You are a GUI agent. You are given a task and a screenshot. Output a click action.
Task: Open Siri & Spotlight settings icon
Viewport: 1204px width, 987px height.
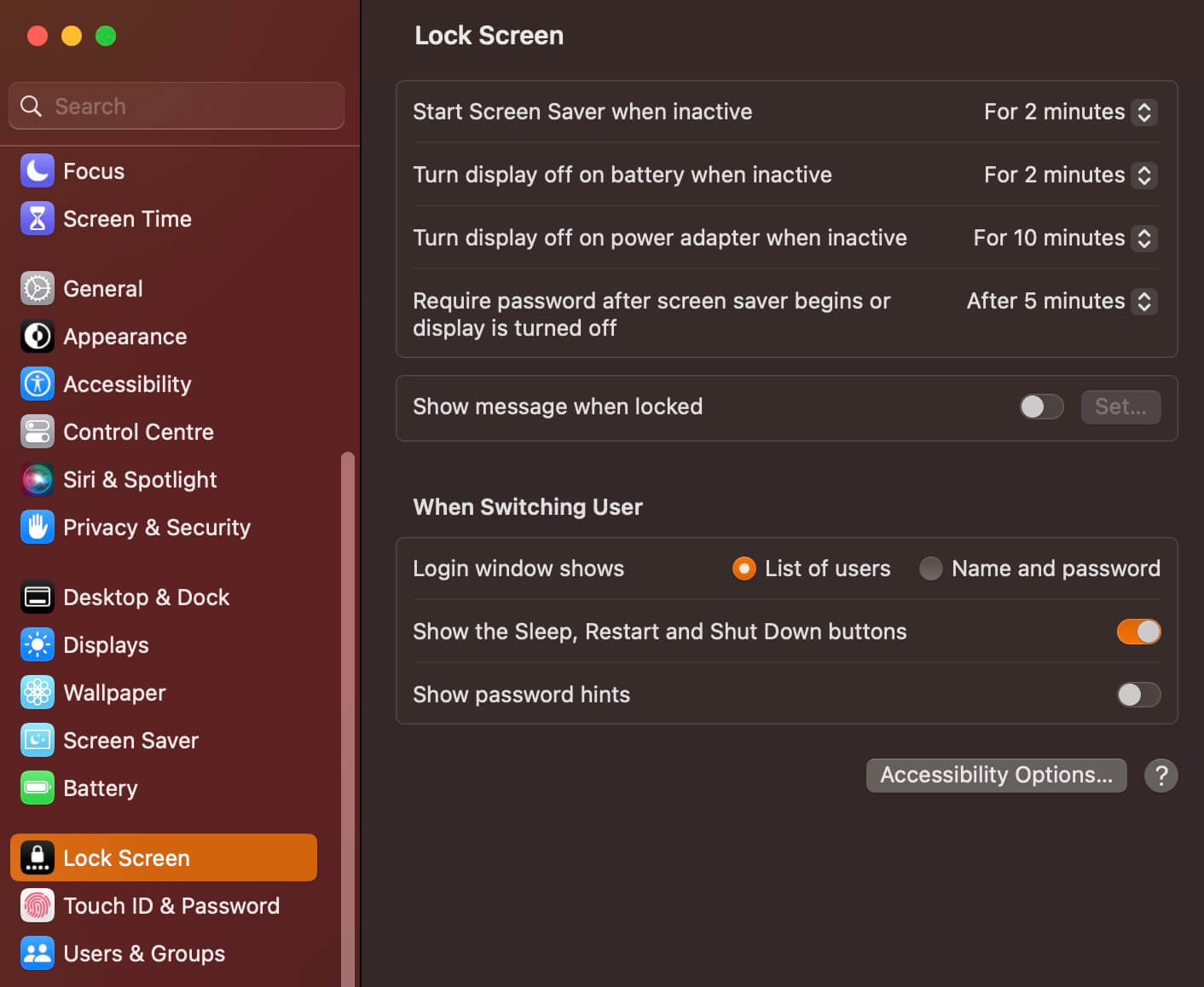(x=37, y=479)
